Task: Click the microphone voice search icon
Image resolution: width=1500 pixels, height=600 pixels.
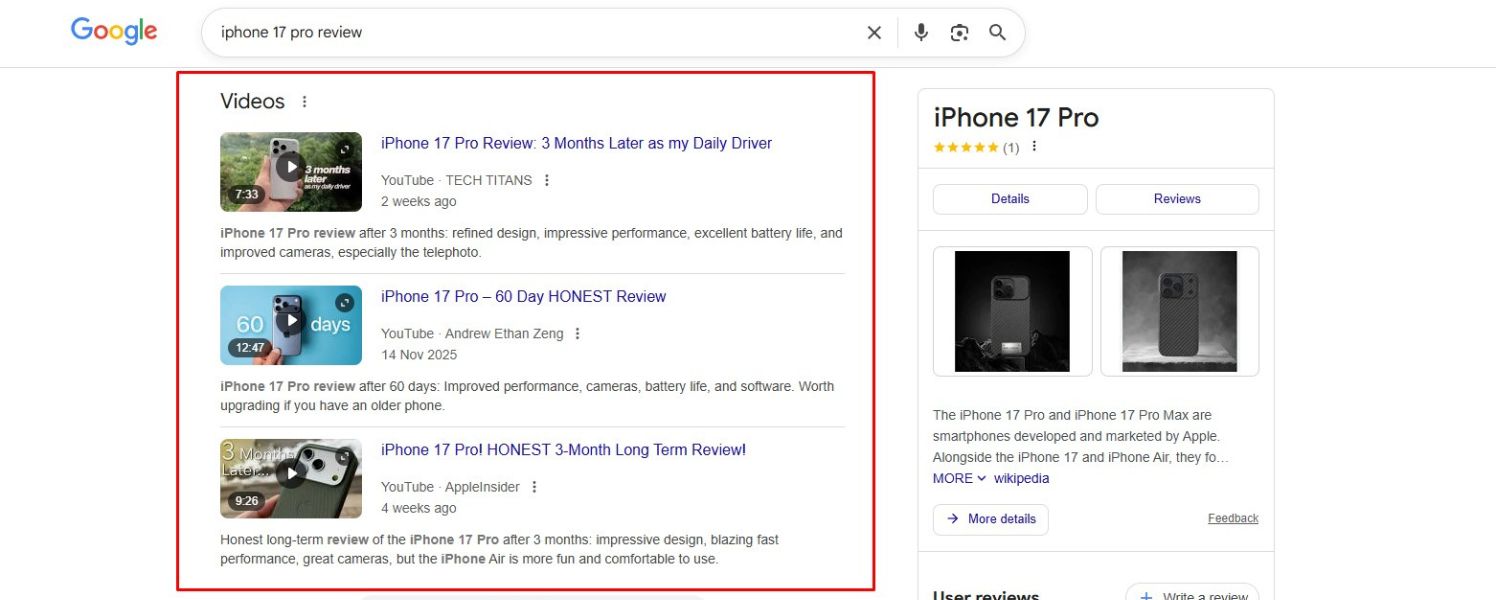Action: 920,32
